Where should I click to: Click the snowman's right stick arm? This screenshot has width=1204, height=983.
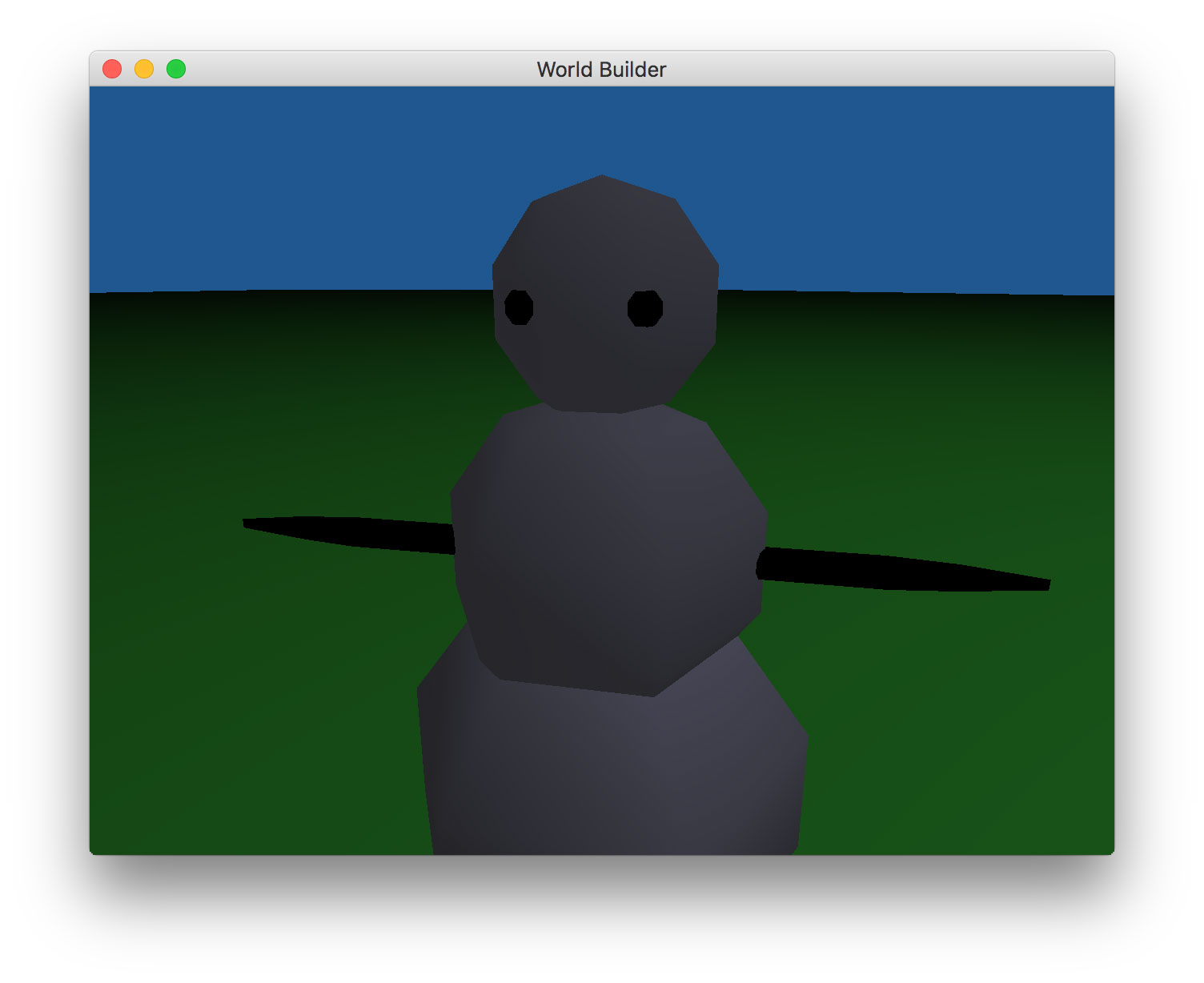(x=903, y=569)
